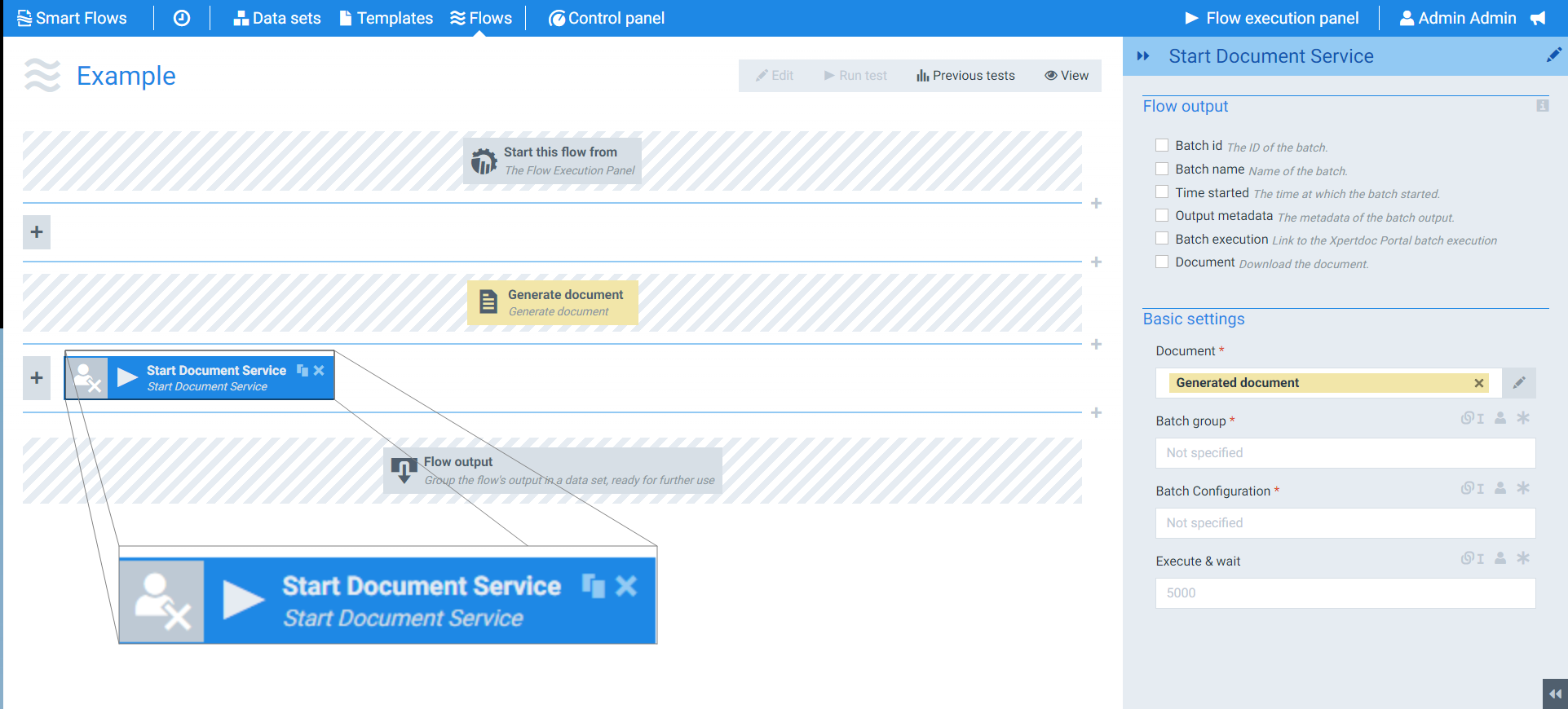1568x709 pixels.
Task: Click the View button
Action: [1067, 76]
